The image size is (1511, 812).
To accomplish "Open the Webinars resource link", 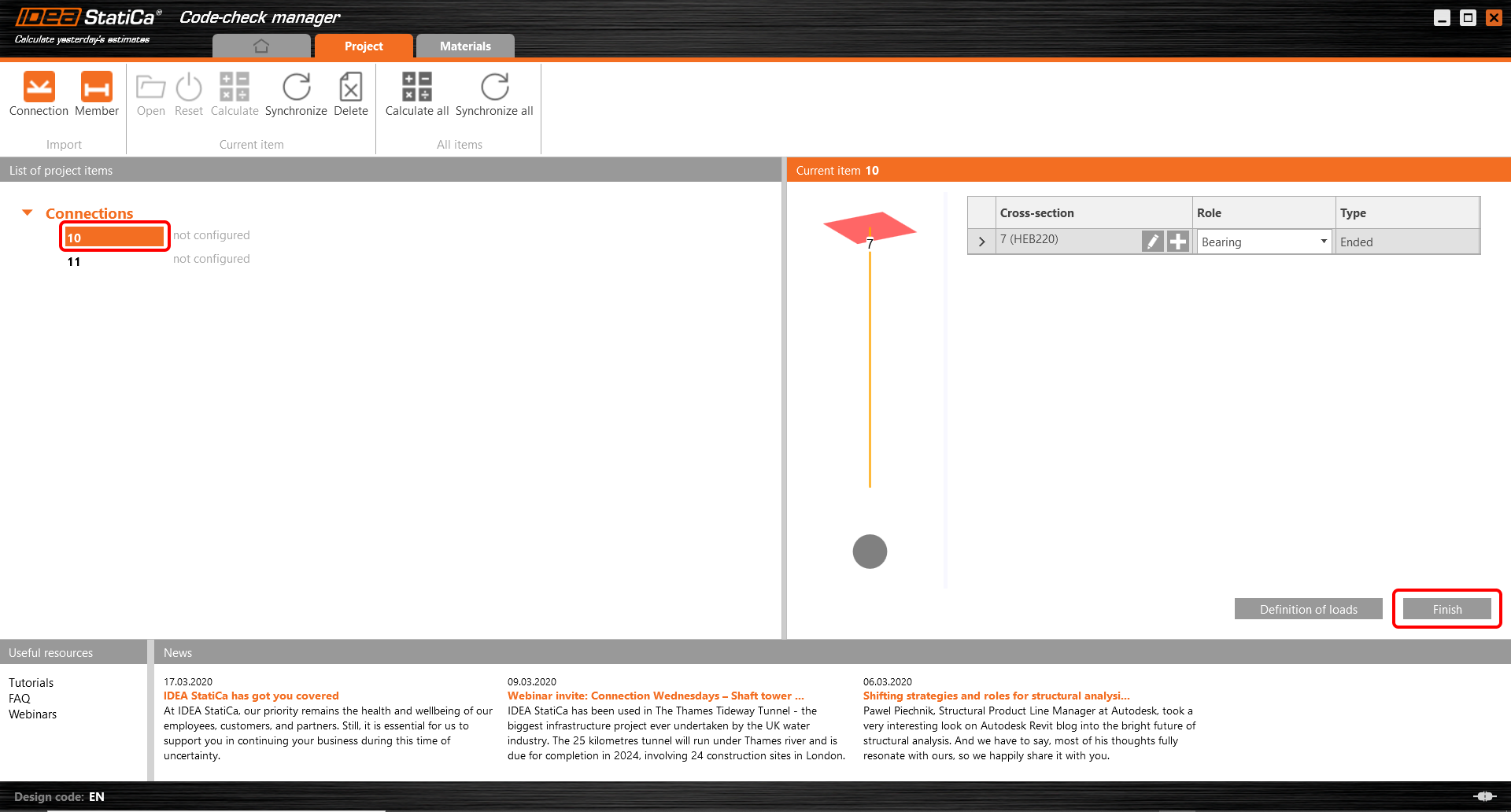I will [x=33, y=714].
